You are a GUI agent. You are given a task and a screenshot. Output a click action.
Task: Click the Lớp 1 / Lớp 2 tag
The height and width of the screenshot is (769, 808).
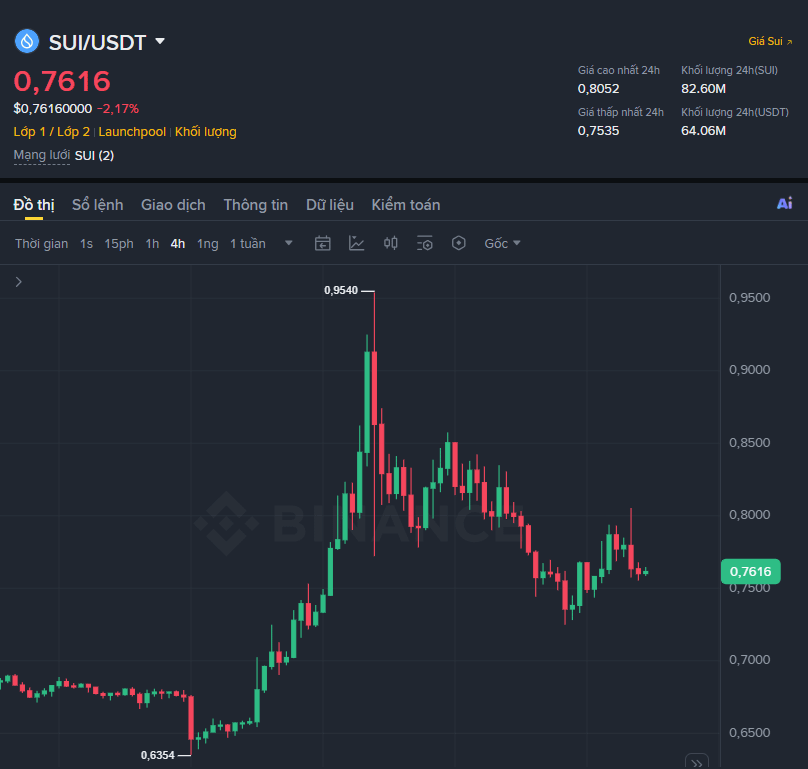52,132
